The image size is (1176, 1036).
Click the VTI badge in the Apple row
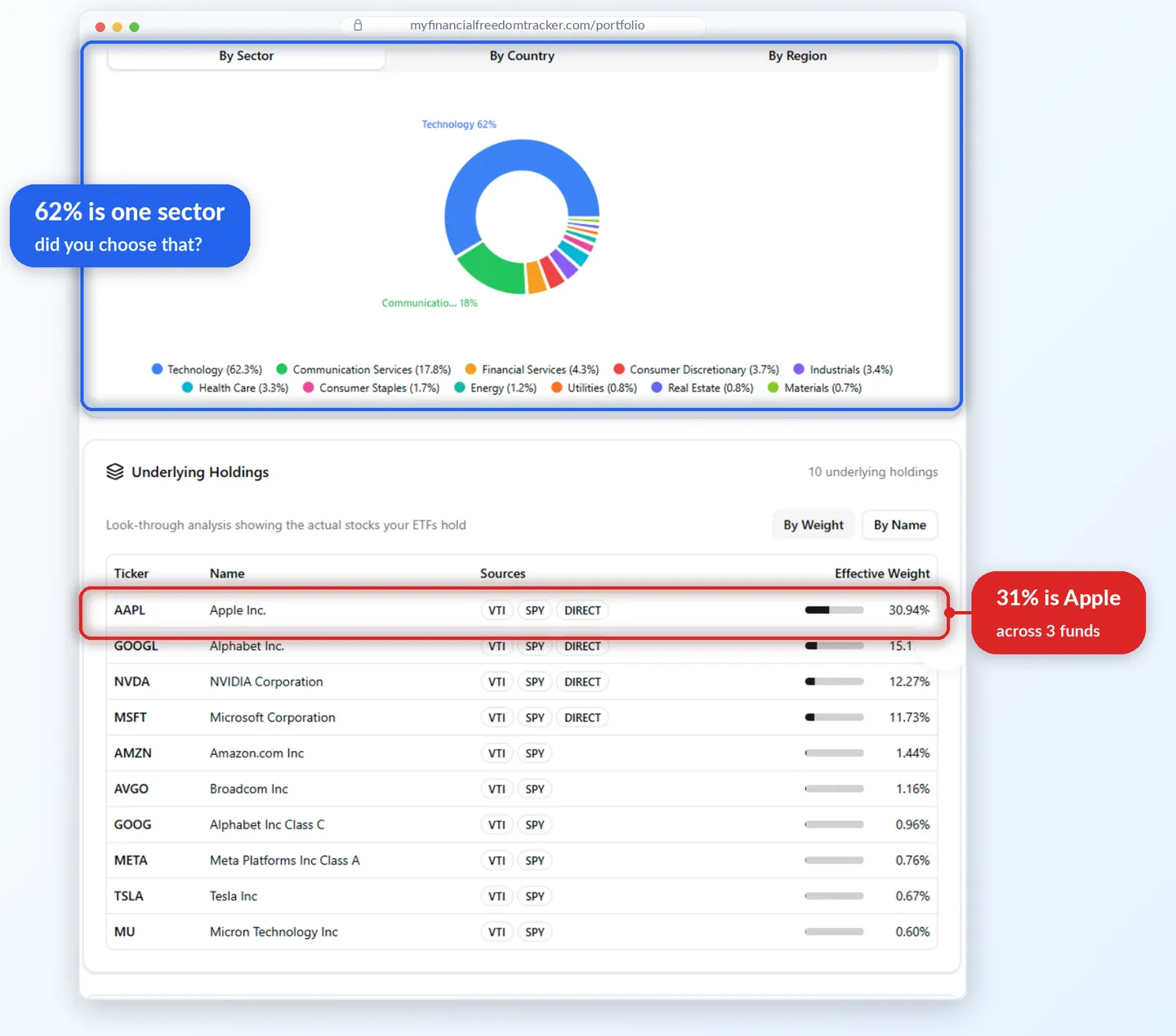pyautogui.click(x=497, y=610)
